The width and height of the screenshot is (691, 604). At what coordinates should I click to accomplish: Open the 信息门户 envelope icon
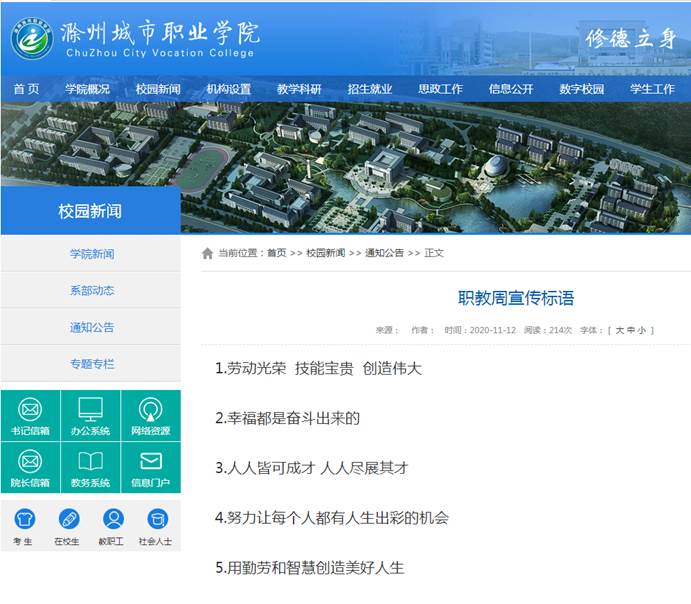point(151,462)
